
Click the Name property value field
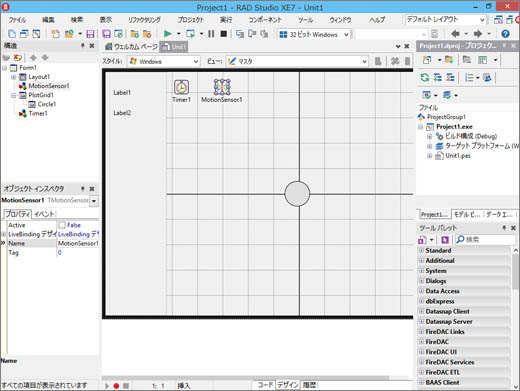click(78, 243)
